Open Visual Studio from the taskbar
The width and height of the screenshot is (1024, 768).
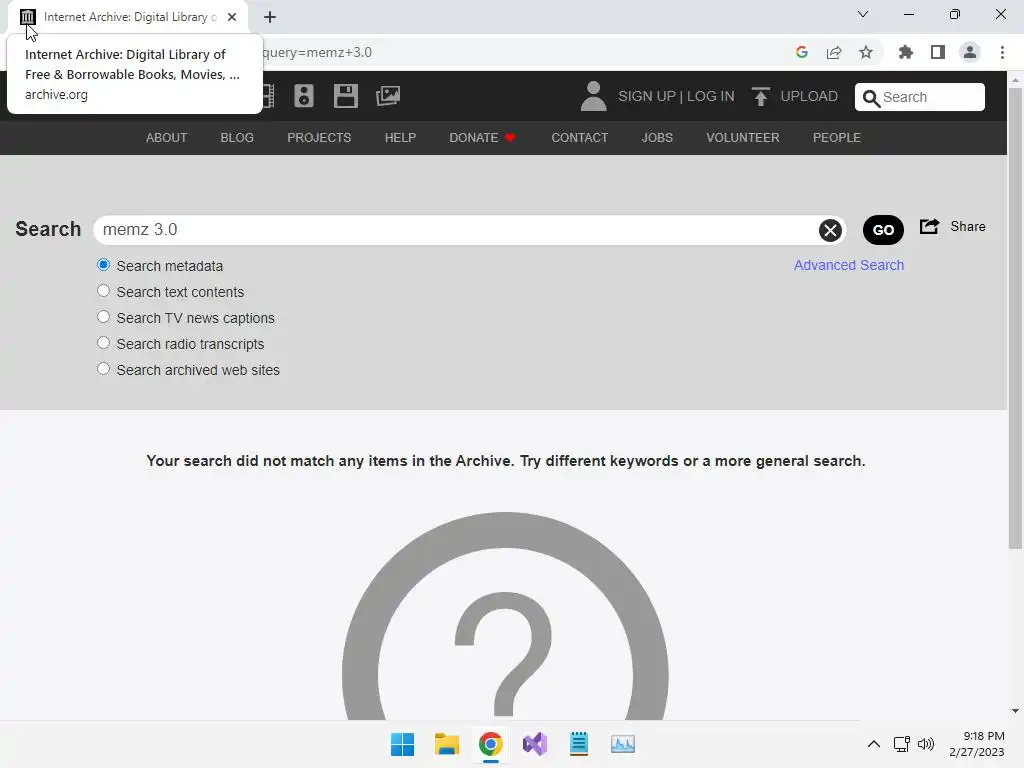[x=535, y=744]
